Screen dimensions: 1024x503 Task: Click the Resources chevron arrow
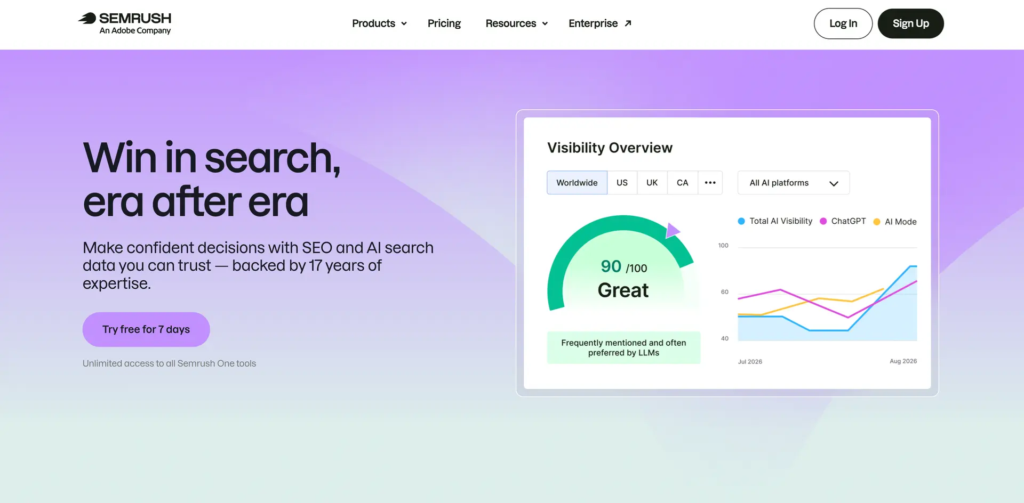click(545, 24)
